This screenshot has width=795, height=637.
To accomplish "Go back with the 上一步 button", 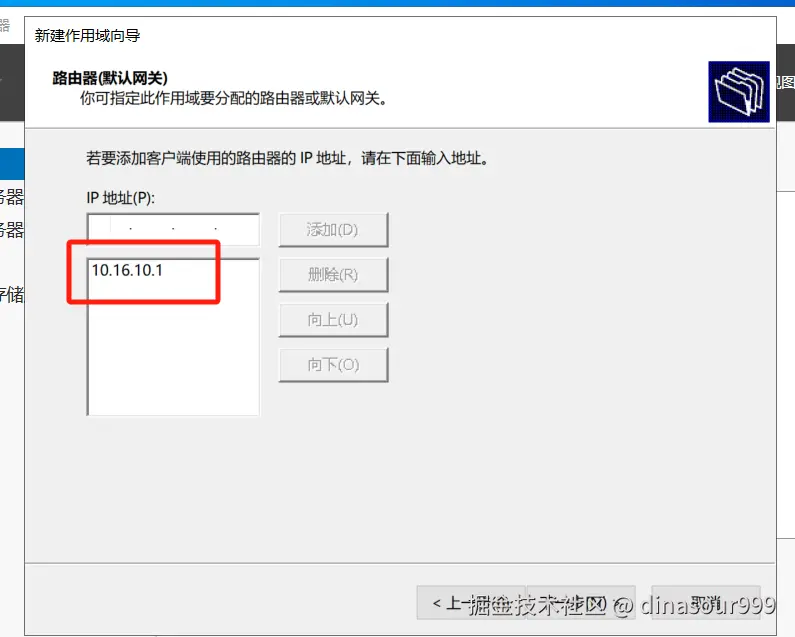I will 471,603.
